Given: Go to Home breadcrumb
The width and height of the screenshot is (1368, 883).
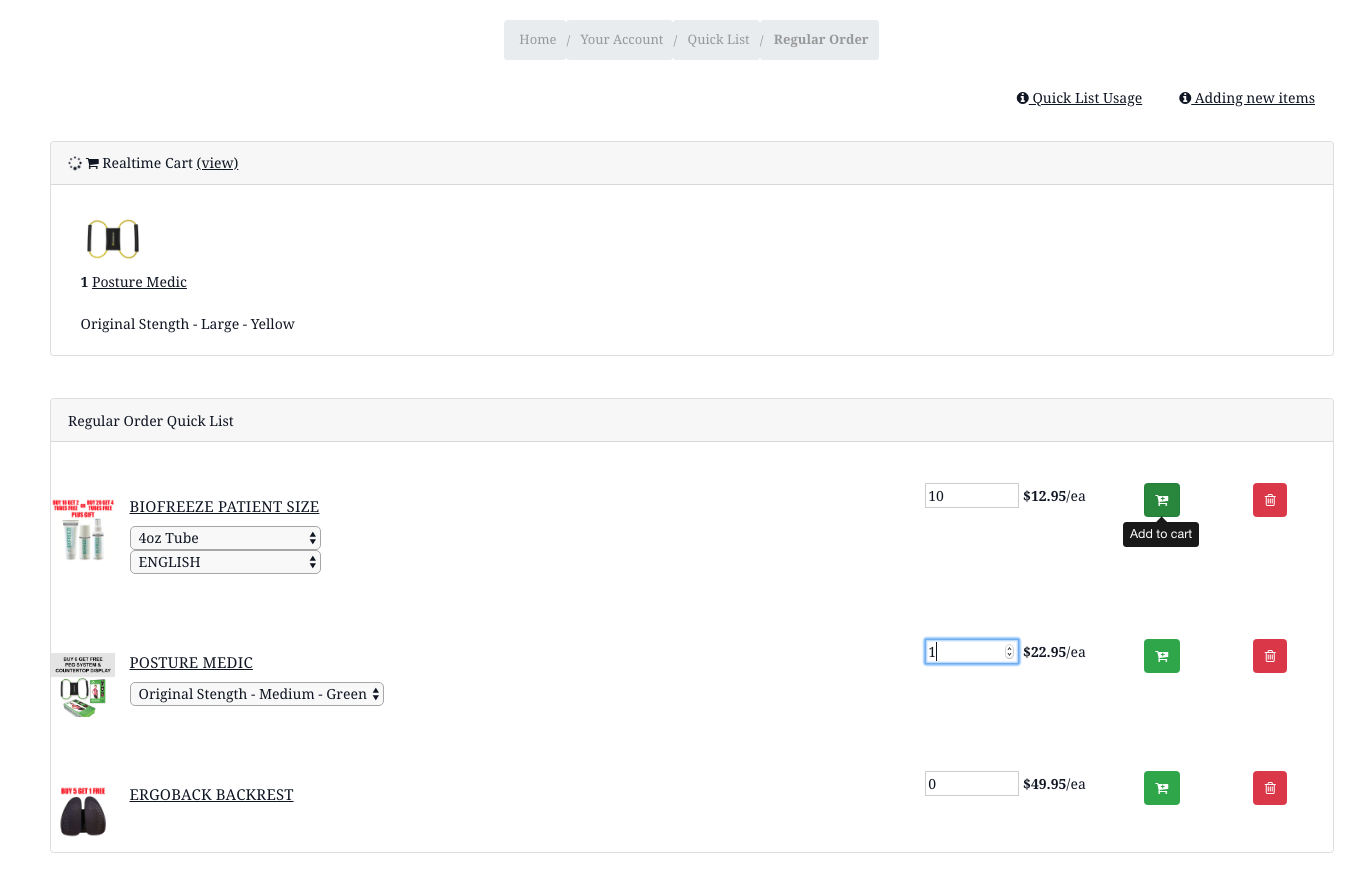Looking at the screenshot, I should point(537,40).
